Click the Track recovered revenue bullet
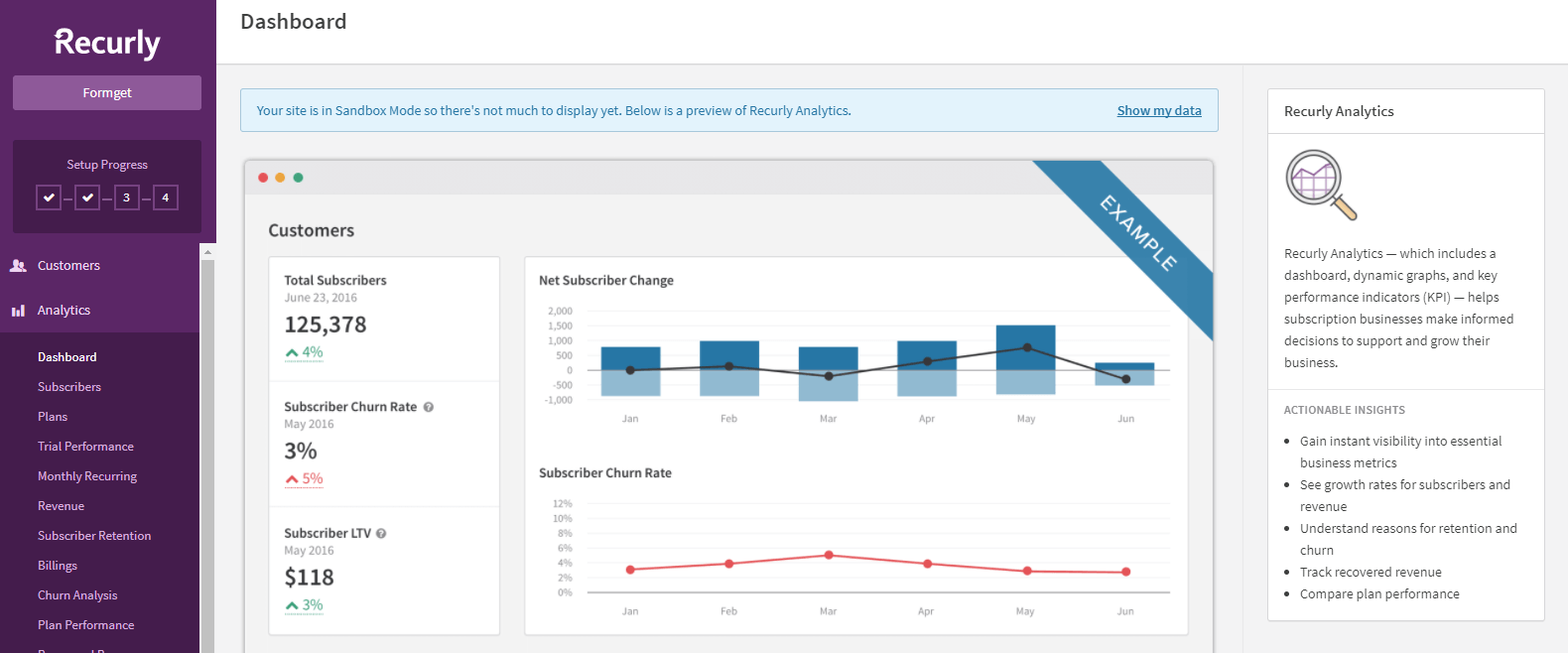This screenshot has height=653, width=1568. tap(1371, 573)
